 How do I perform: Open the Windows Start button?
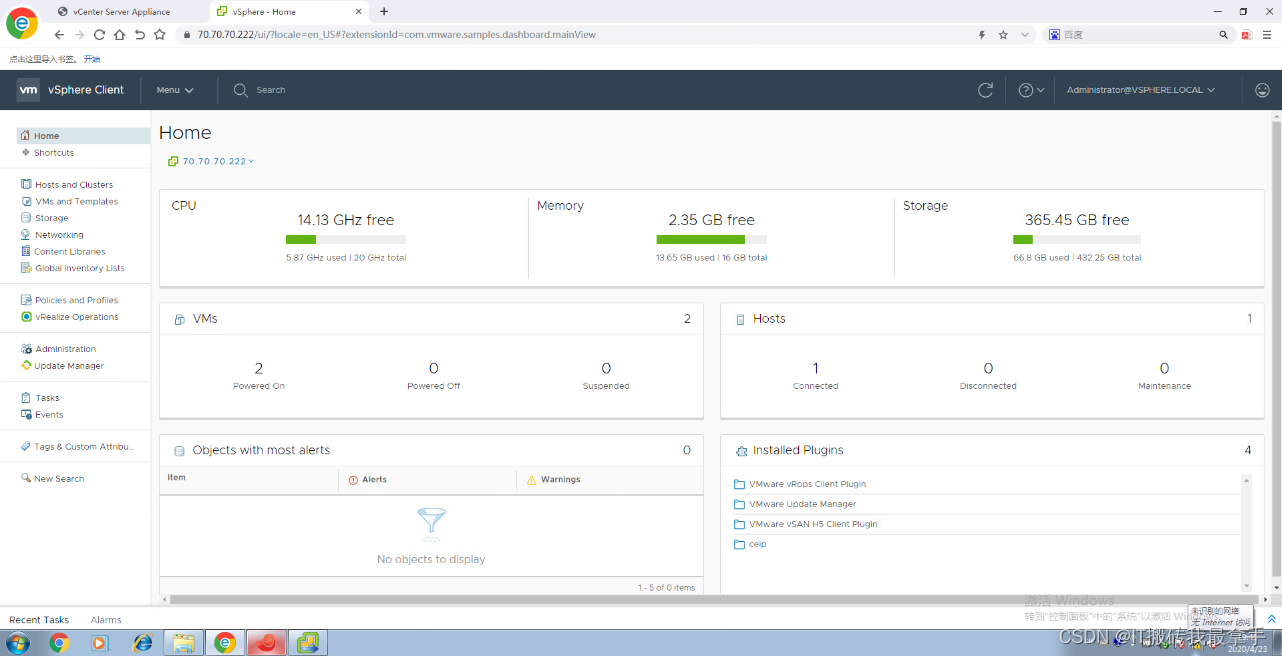(x=18, y=642)
